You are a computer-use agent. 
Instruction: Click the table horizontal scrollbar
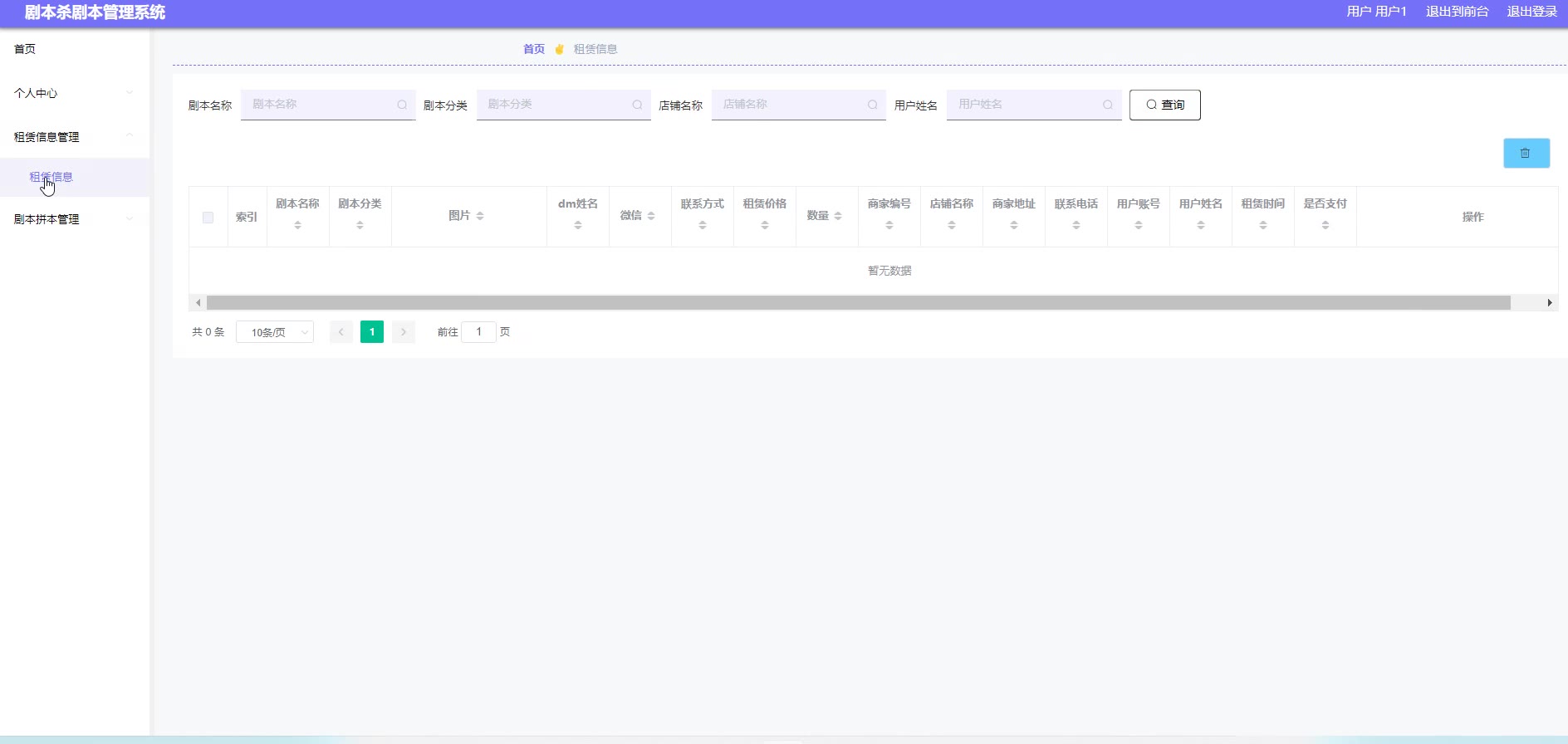tap(859, 303)
